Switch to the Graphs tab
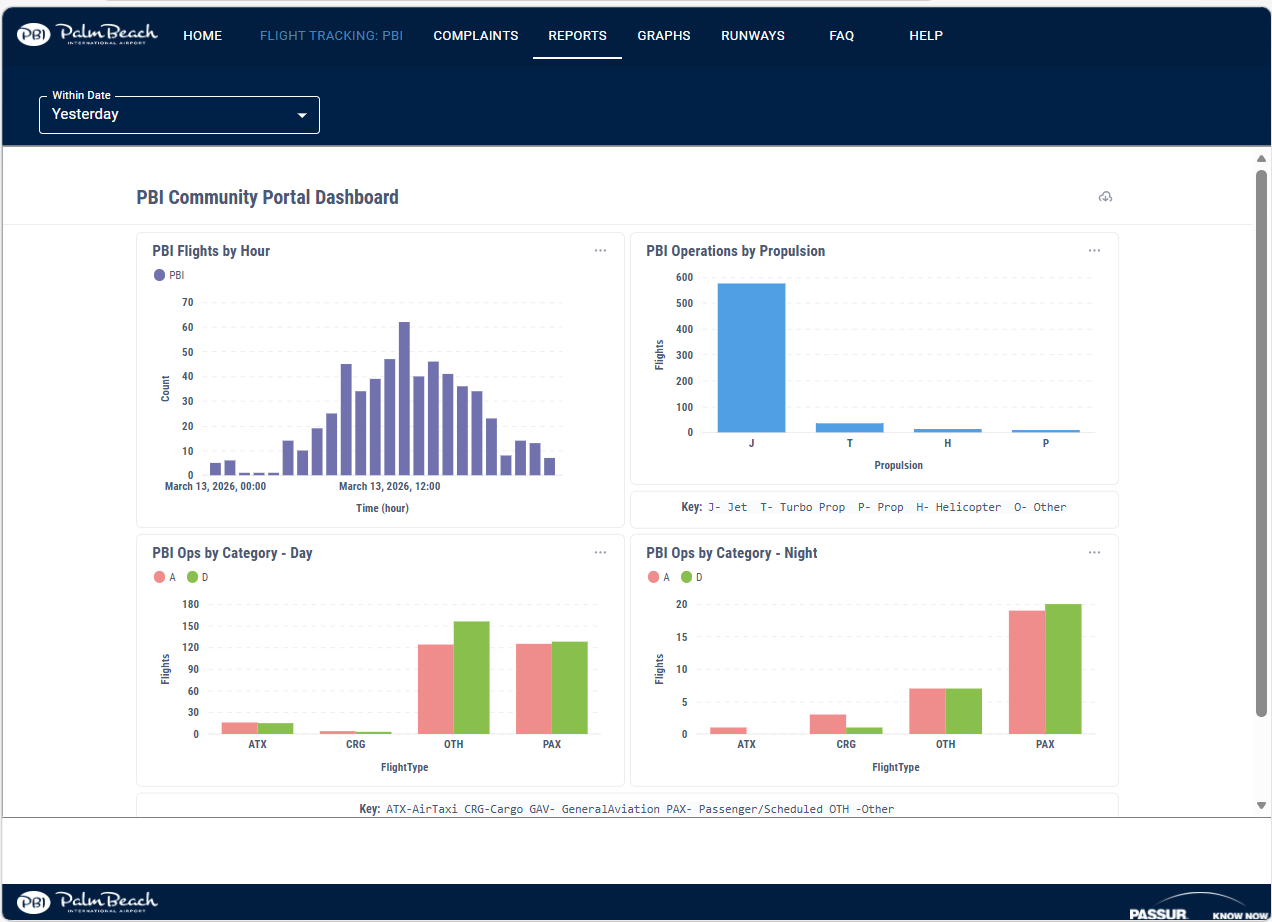 [664, 36]
